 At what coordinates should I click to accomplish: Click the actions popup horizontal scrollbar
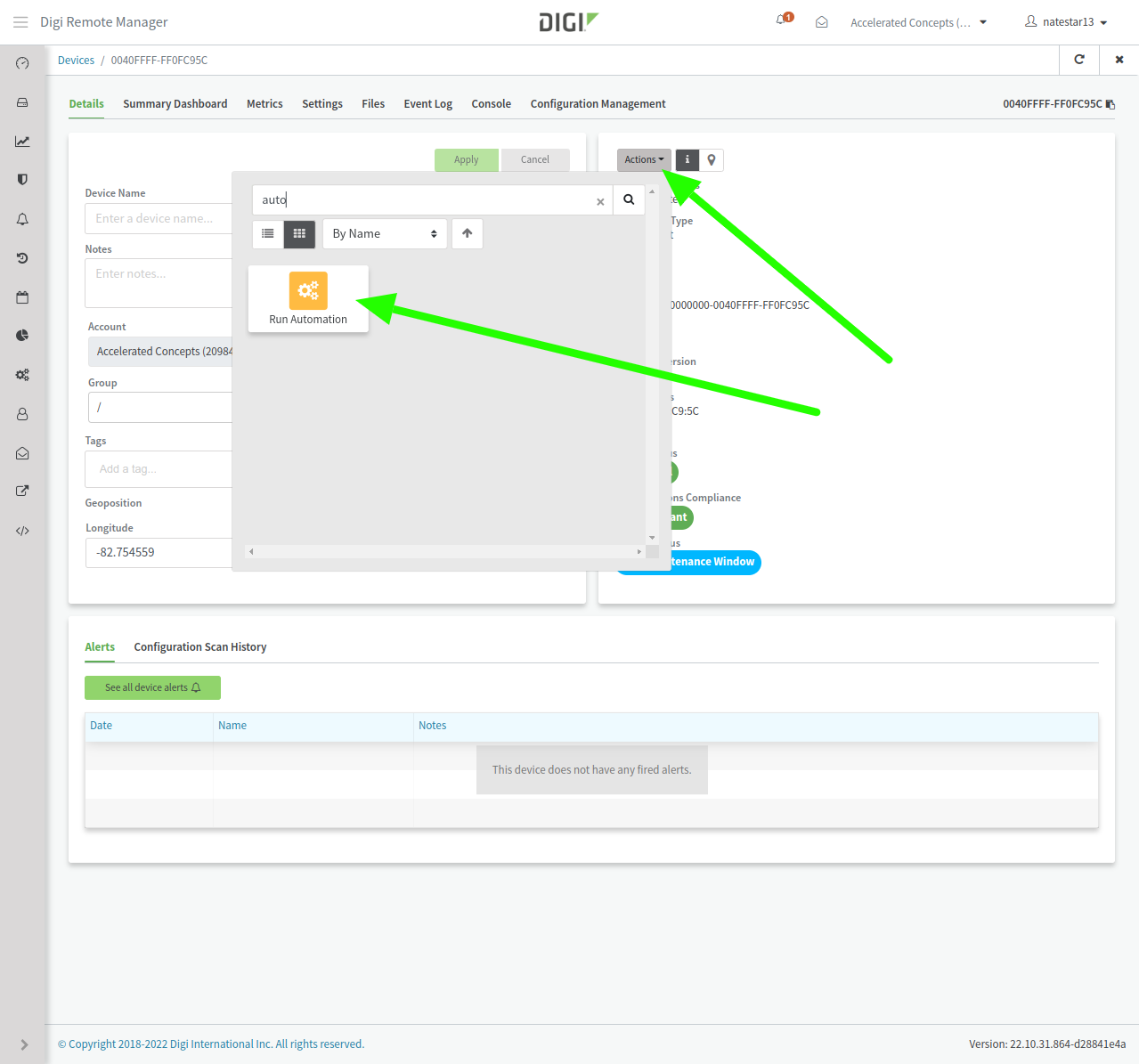click(445, 552)
